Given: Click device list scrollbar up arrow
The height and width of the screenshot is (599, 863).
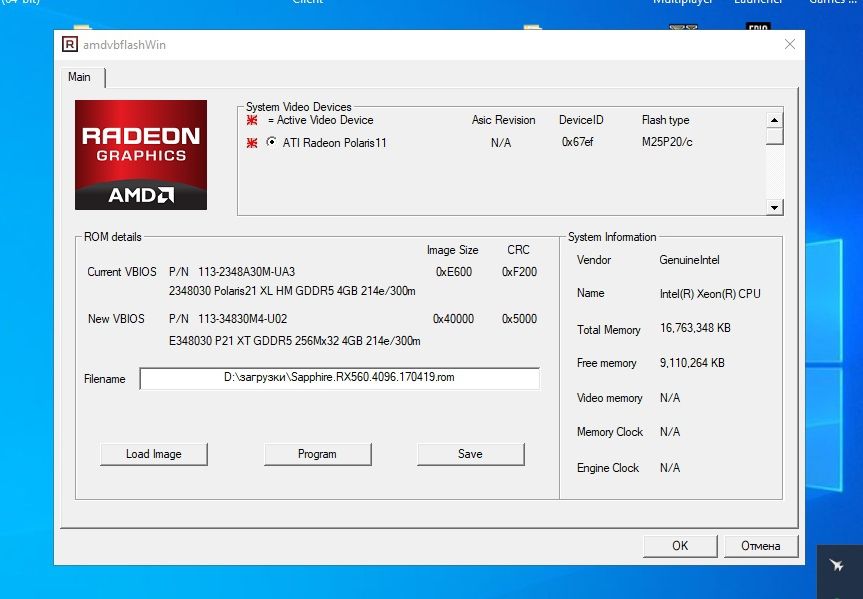Looking at the screenshot, I should pos(774,120).
